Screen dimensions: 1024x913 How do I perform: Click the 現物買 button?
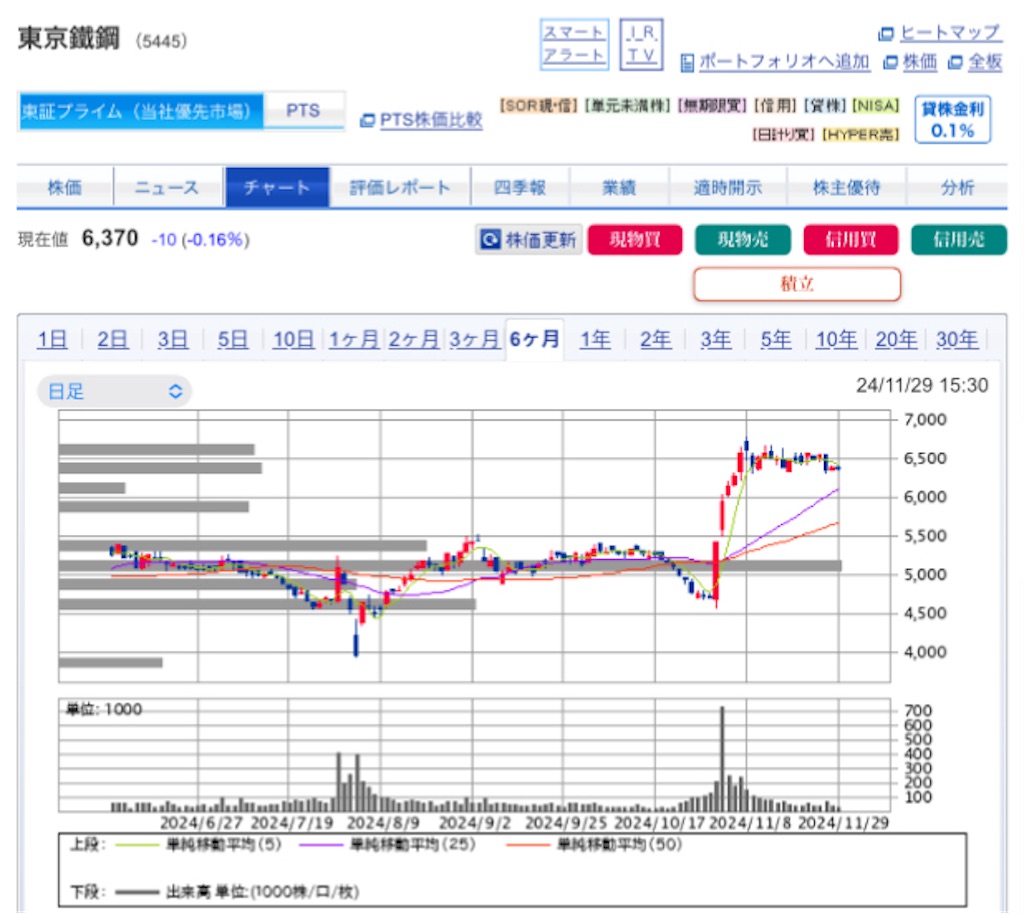point(635,240)
